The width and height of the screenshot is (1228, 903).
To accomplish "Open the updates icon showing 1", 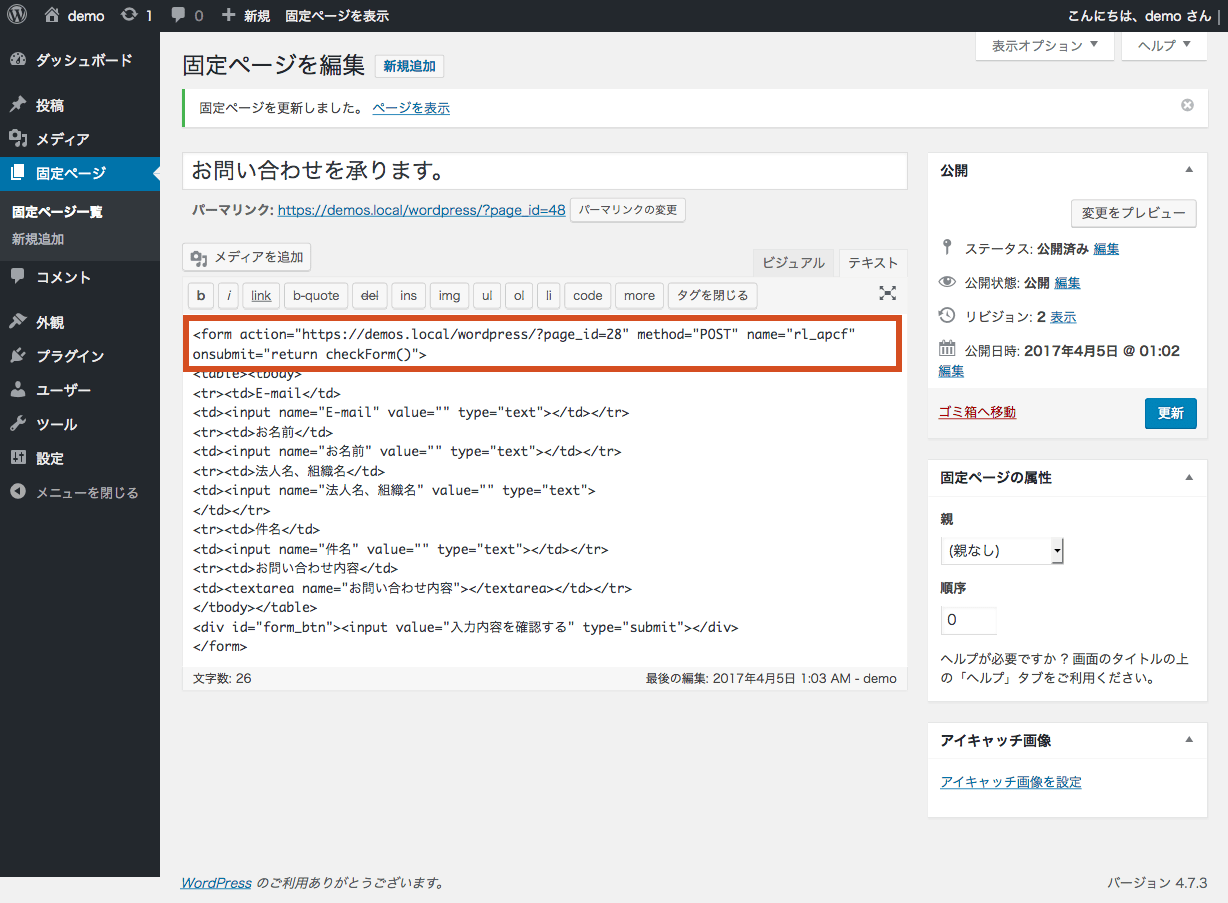I will point(136,15).
